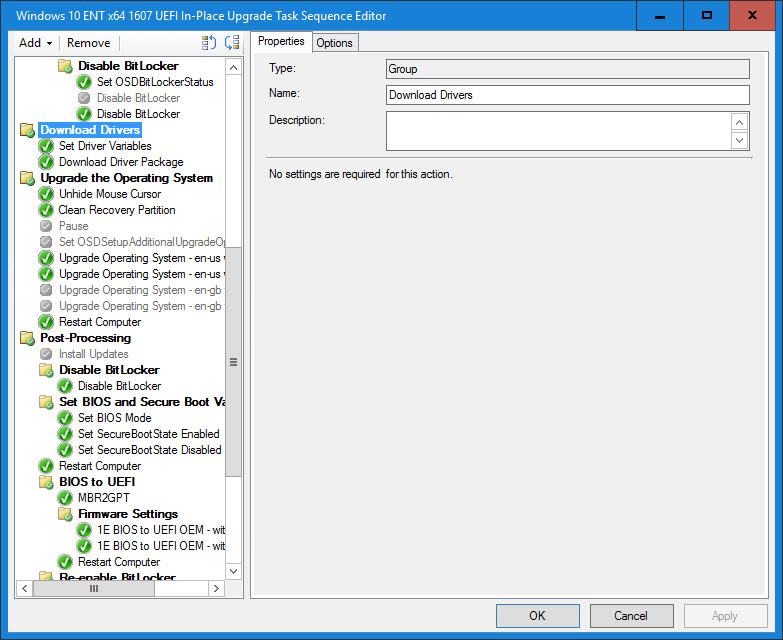
Task: Click the green check icon beside Clean Recovery Partition
Action: pyautogui.click(x=46, y=210)
